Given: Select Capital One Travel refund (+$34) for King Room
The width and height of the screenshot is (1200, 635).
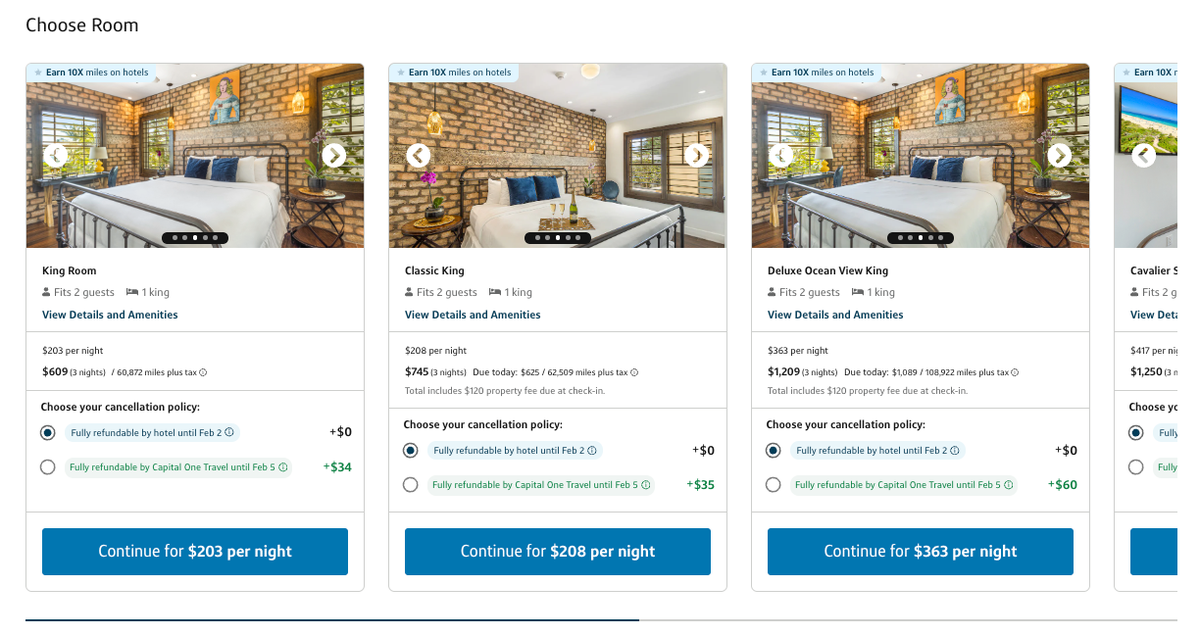Looking at the screenshot, I should click(47, 467).
